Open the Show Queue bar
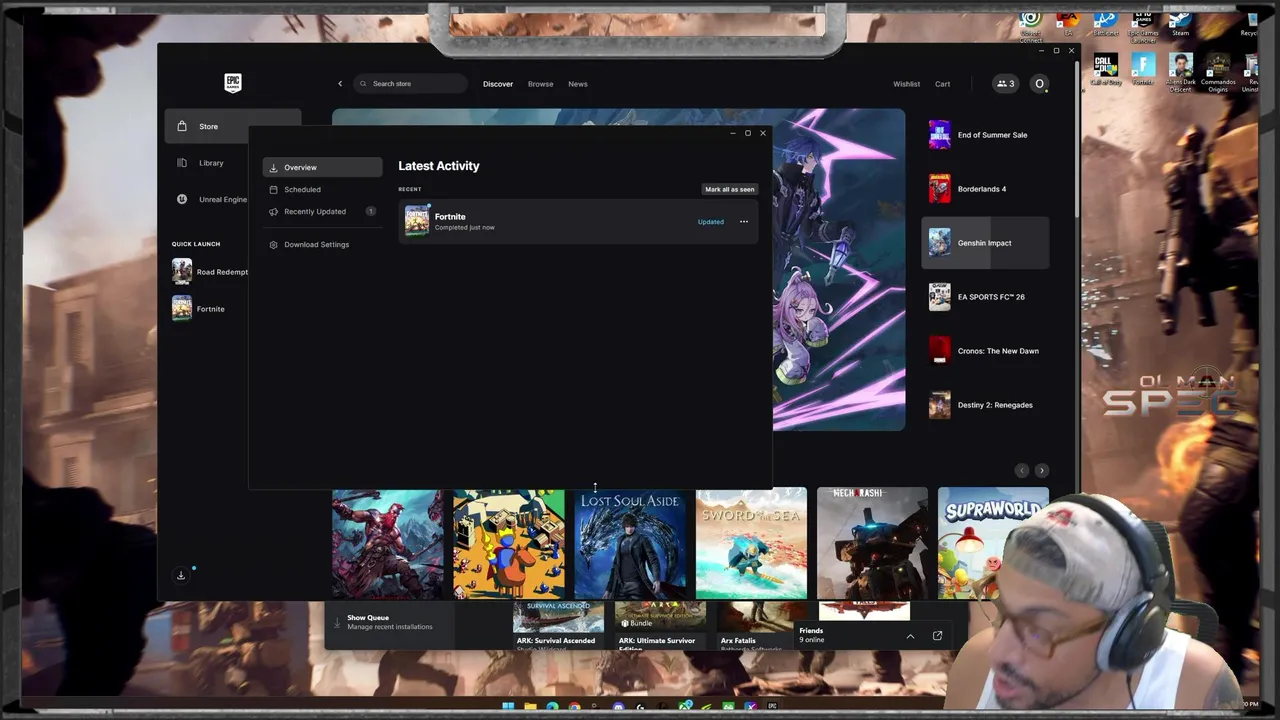The height and width of the screenshot is (720, 1280). coord(388,622)
